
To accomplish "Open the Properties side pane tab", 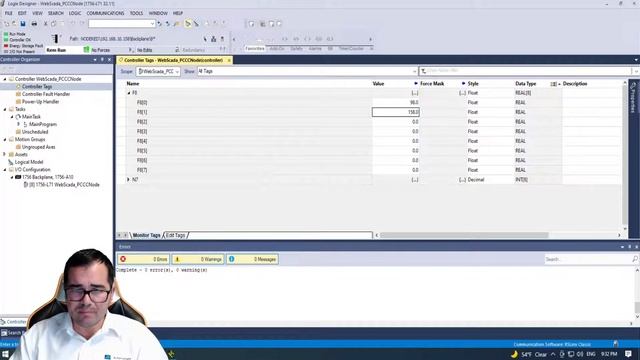I will pos(633,98).
